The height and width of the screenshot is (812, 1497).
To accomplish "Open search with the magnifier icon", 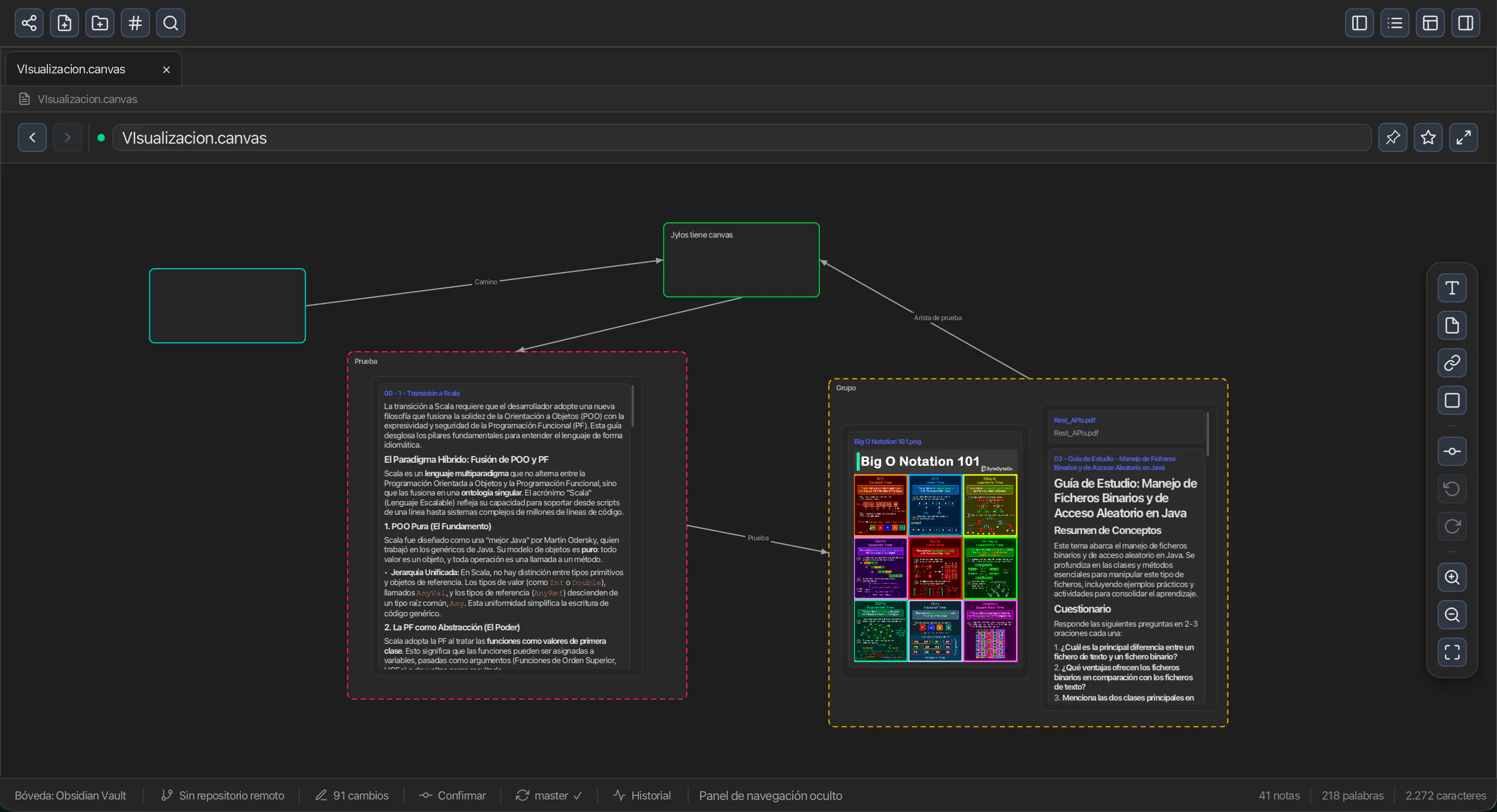I will 171,23.
